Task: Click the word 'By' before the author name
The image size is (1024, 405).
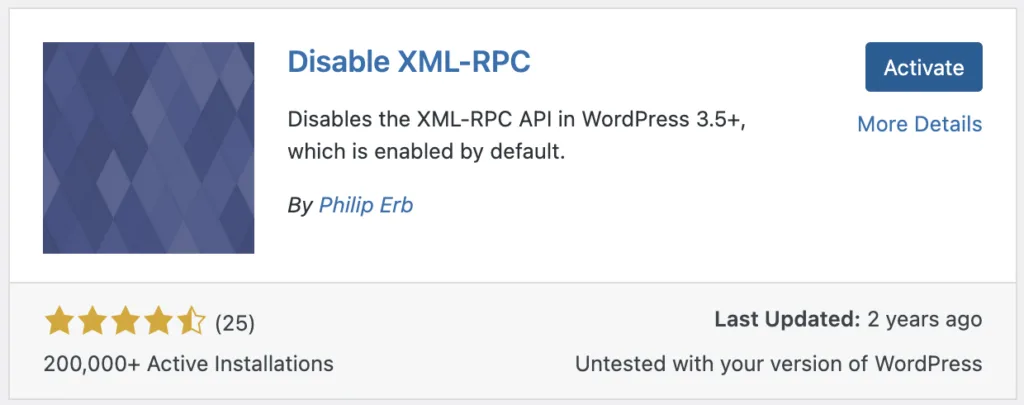Action: click(300, 206)
